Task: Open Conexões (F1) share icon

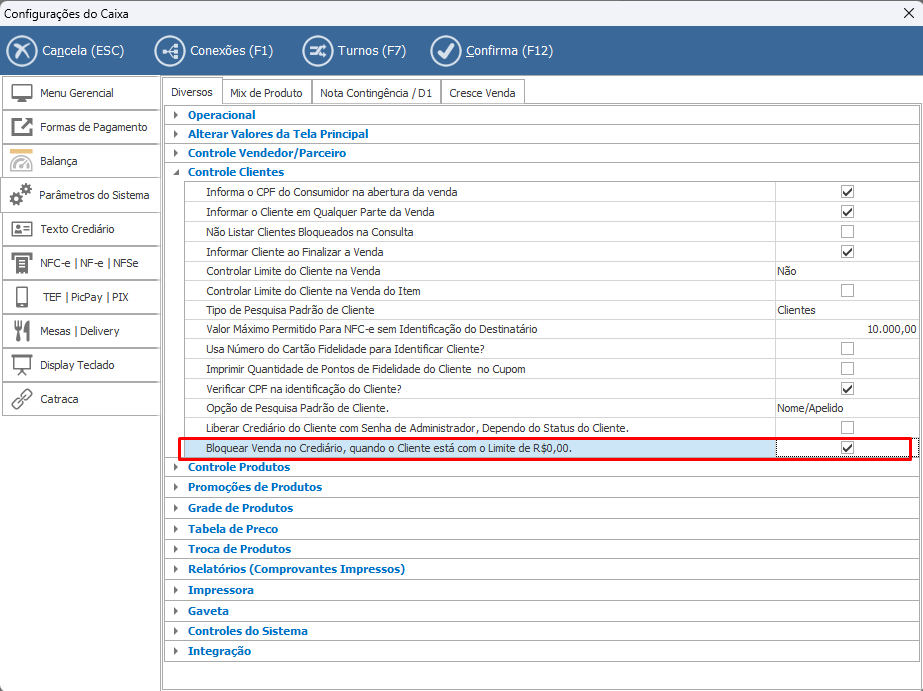Action: (169, 51)
